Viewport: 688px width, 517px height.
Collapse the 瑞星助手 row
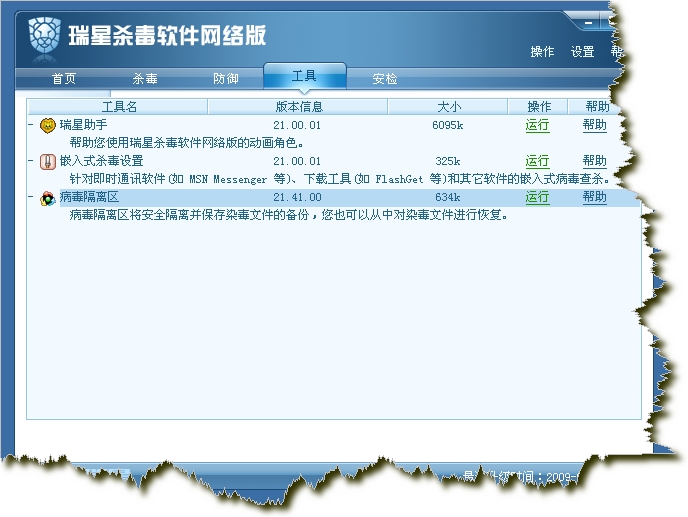[31, 125]
